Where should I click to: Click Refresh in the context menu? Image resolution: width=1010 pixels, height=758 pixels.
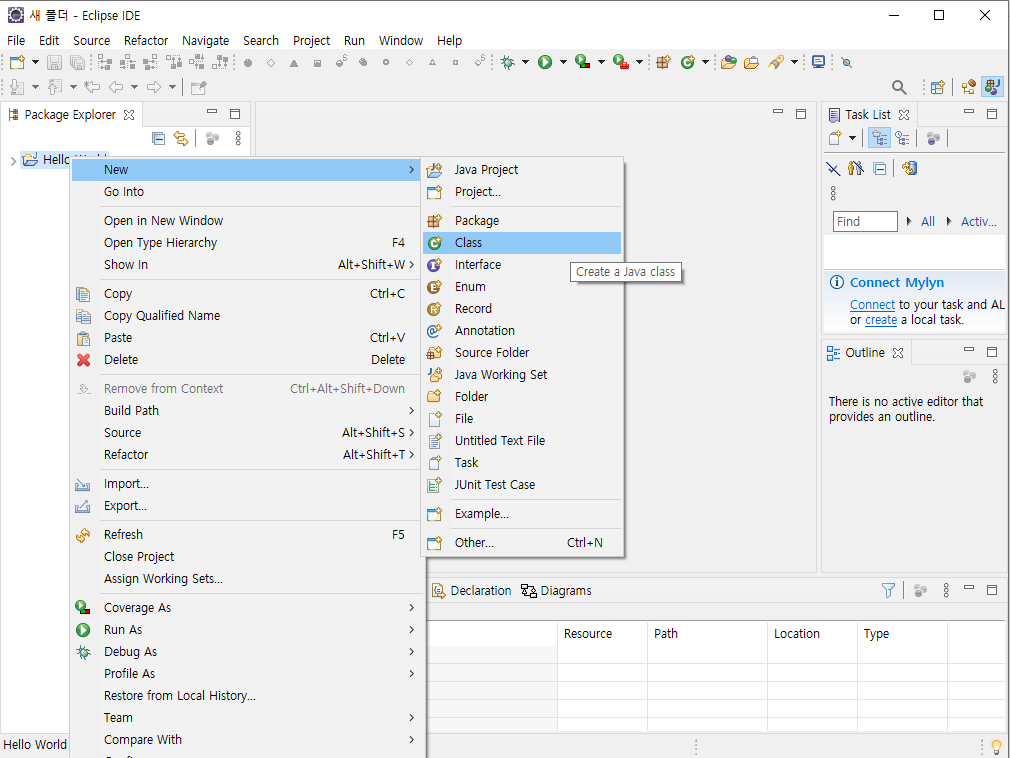pos(247,535)
